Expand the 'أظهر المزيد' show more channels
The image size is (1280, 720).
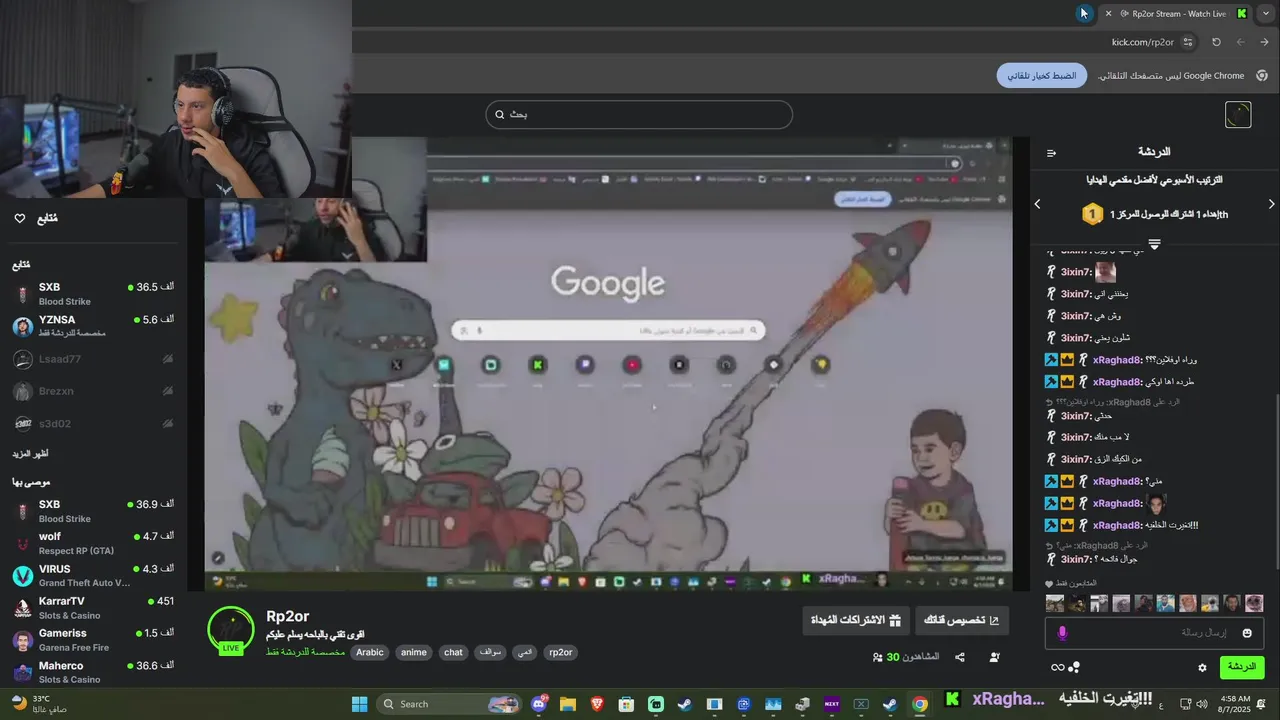(x=30, y=454)
